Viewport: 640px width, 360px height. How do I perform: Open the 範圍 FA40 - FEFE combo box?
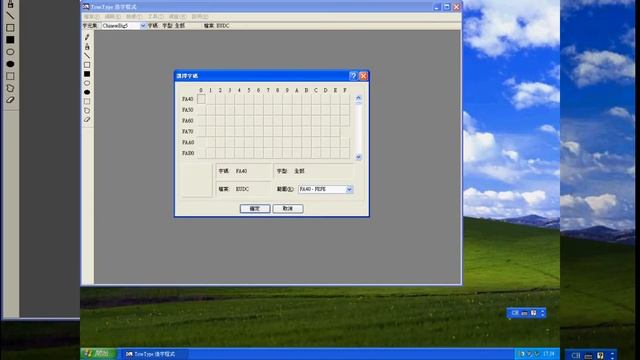(x=325, y=189)
